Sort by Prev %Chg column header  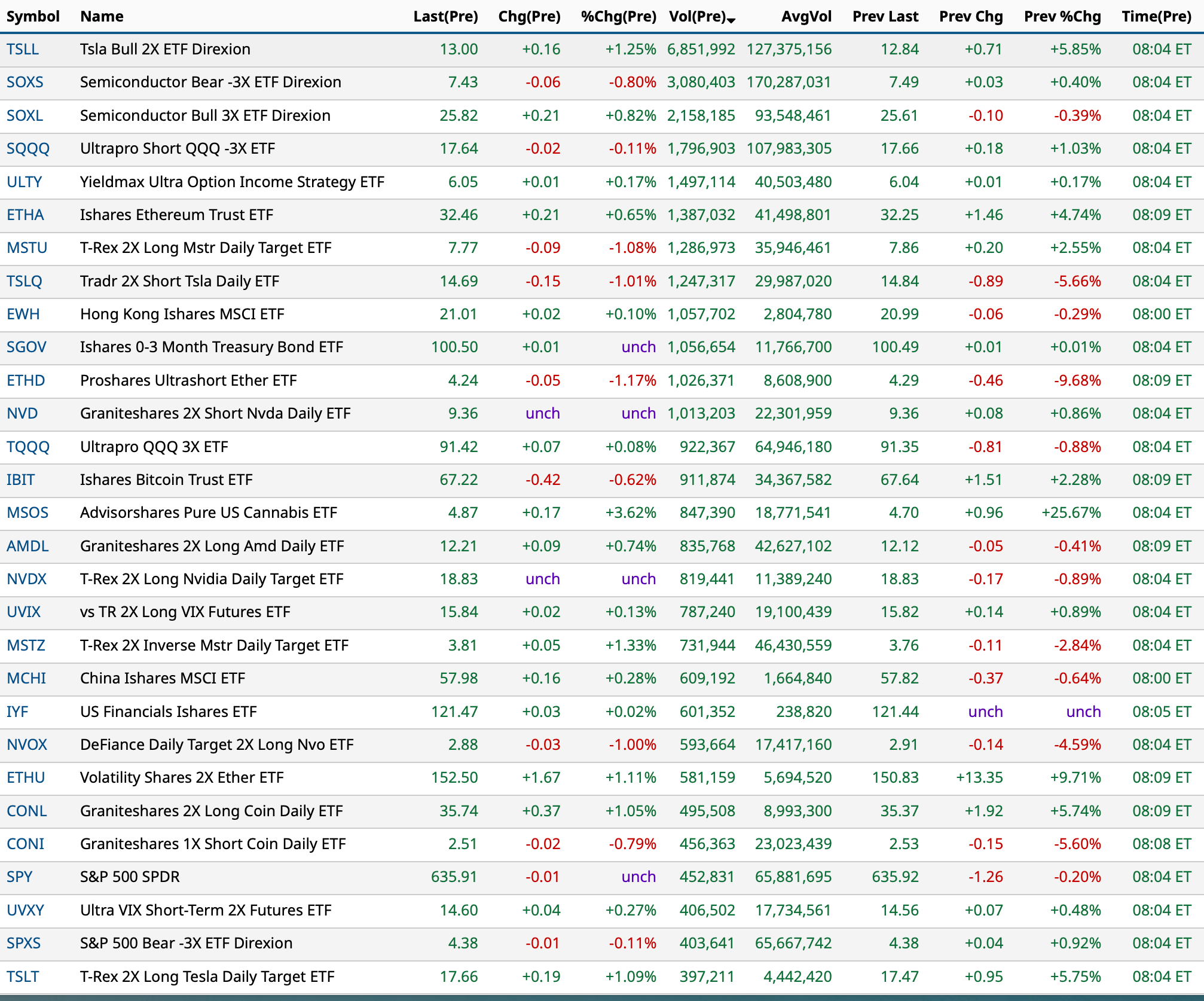tap(1062, 16)
